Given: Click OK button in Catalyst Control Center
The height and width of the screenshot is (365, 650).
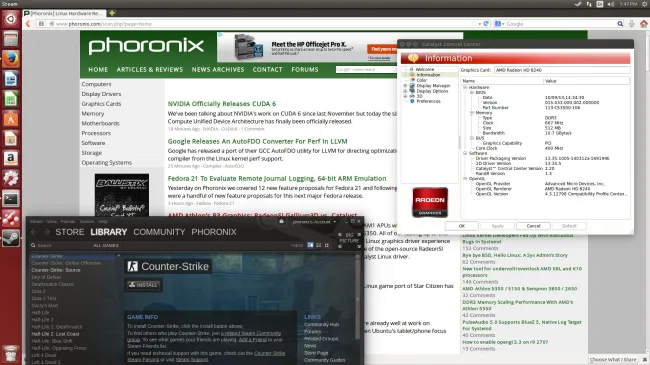Looking at the screenshot, I should [x=462, y=226].
